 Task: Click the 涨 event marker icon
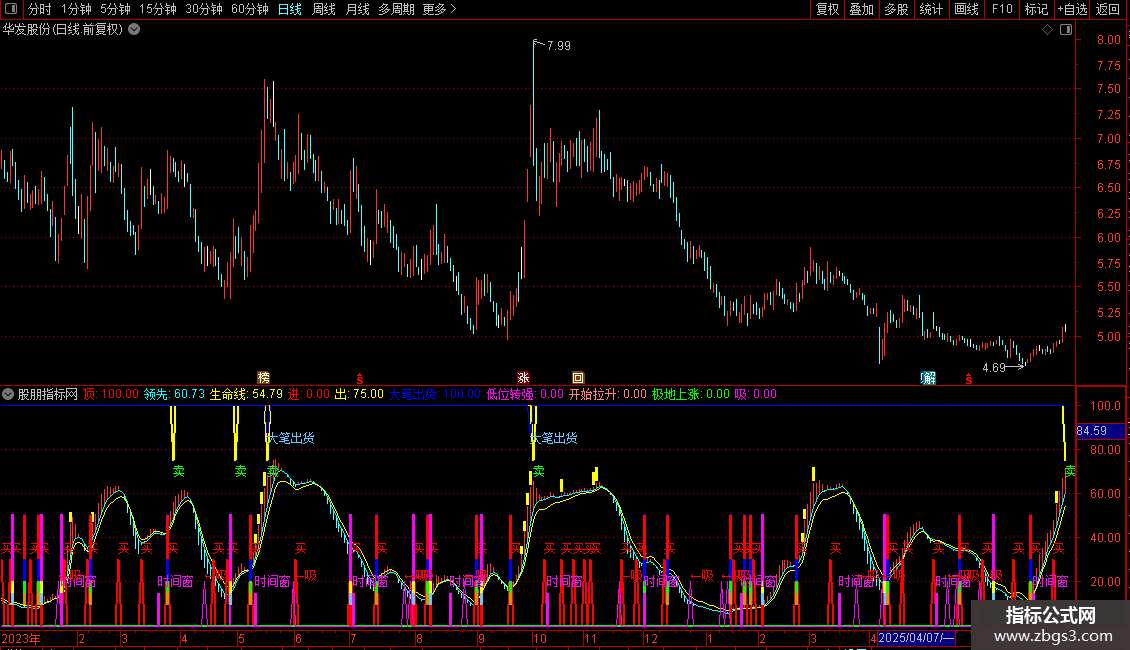tap(522, 378)
